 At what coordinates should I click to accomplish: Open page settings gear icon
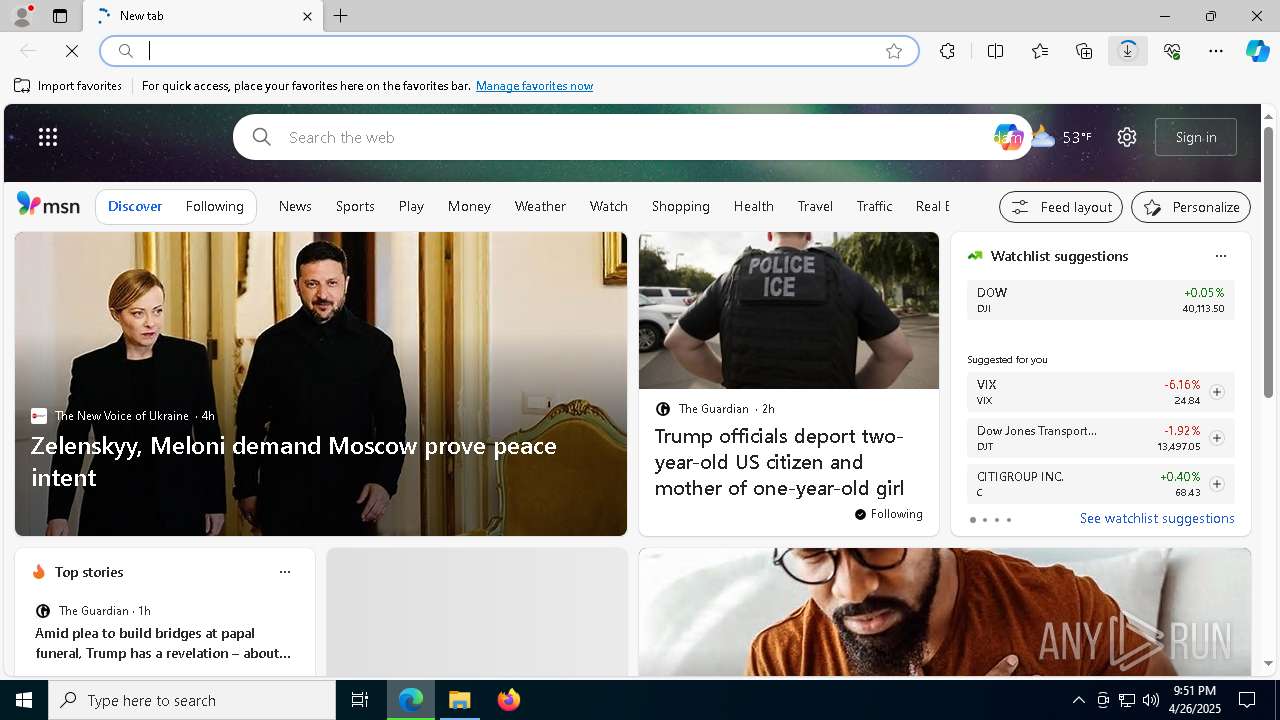[x=1127, y=137]
